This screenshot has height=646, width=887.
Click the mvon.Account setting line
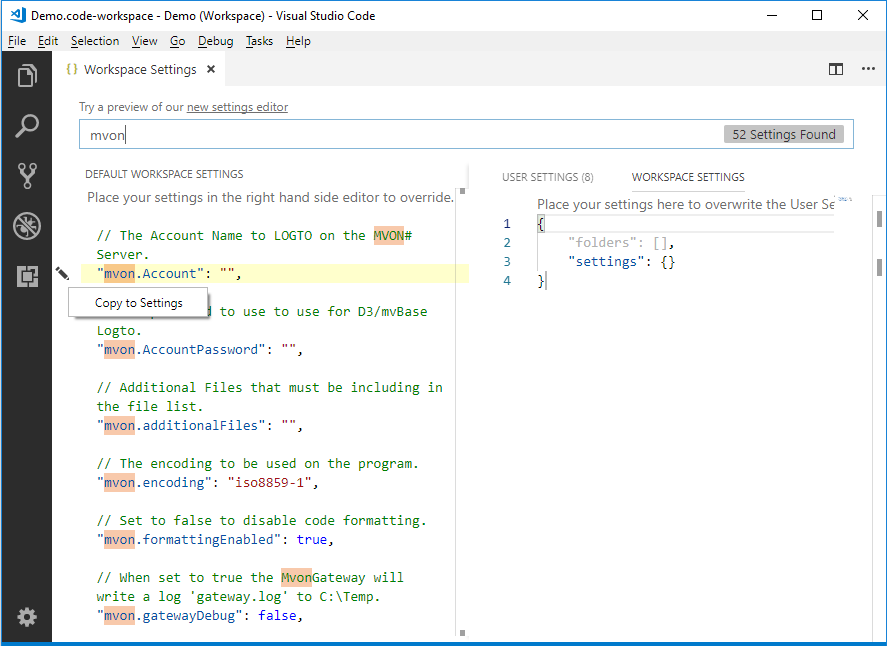click(275, 274)
